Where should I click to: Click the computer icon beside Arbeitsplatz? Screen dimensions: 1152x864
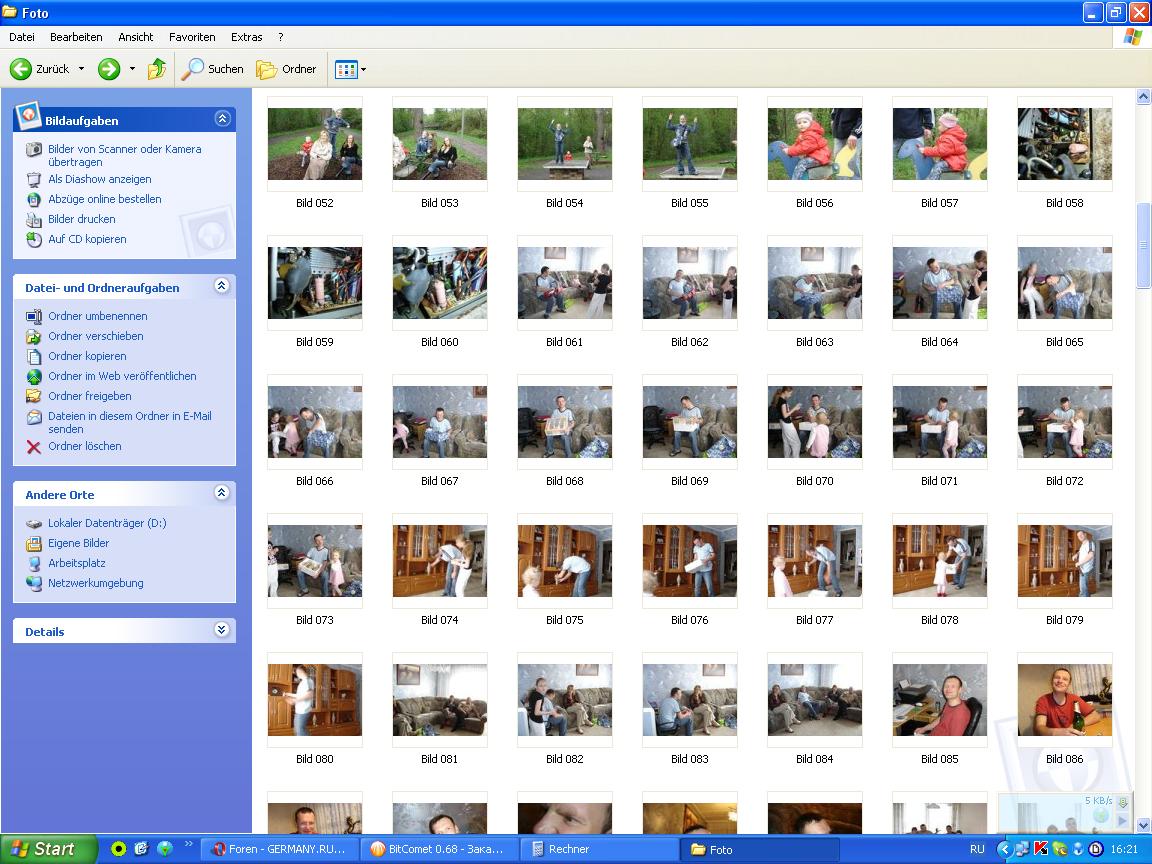[x=34, y=564]
